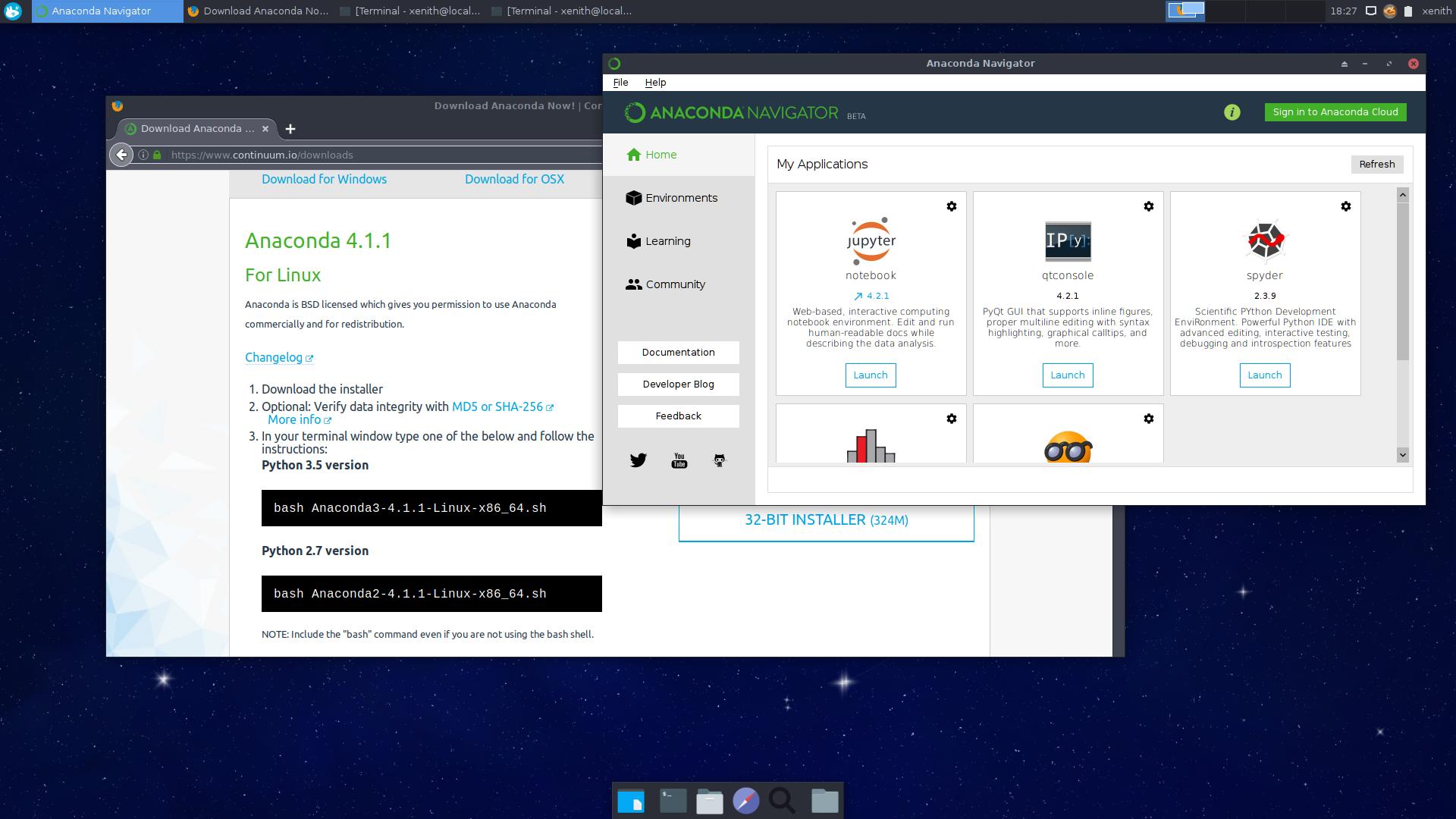Open the MD5 or SHA-256 link

coord(502,407)
